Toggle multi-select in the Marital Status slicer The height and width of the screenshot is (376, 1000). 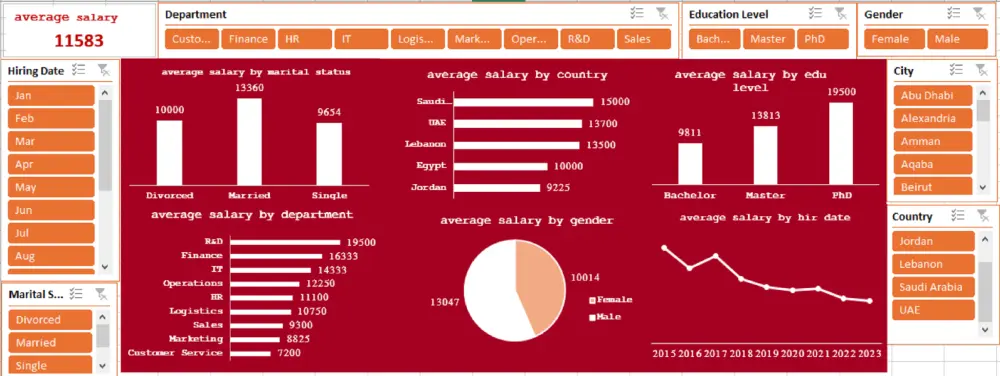(76, 293)
